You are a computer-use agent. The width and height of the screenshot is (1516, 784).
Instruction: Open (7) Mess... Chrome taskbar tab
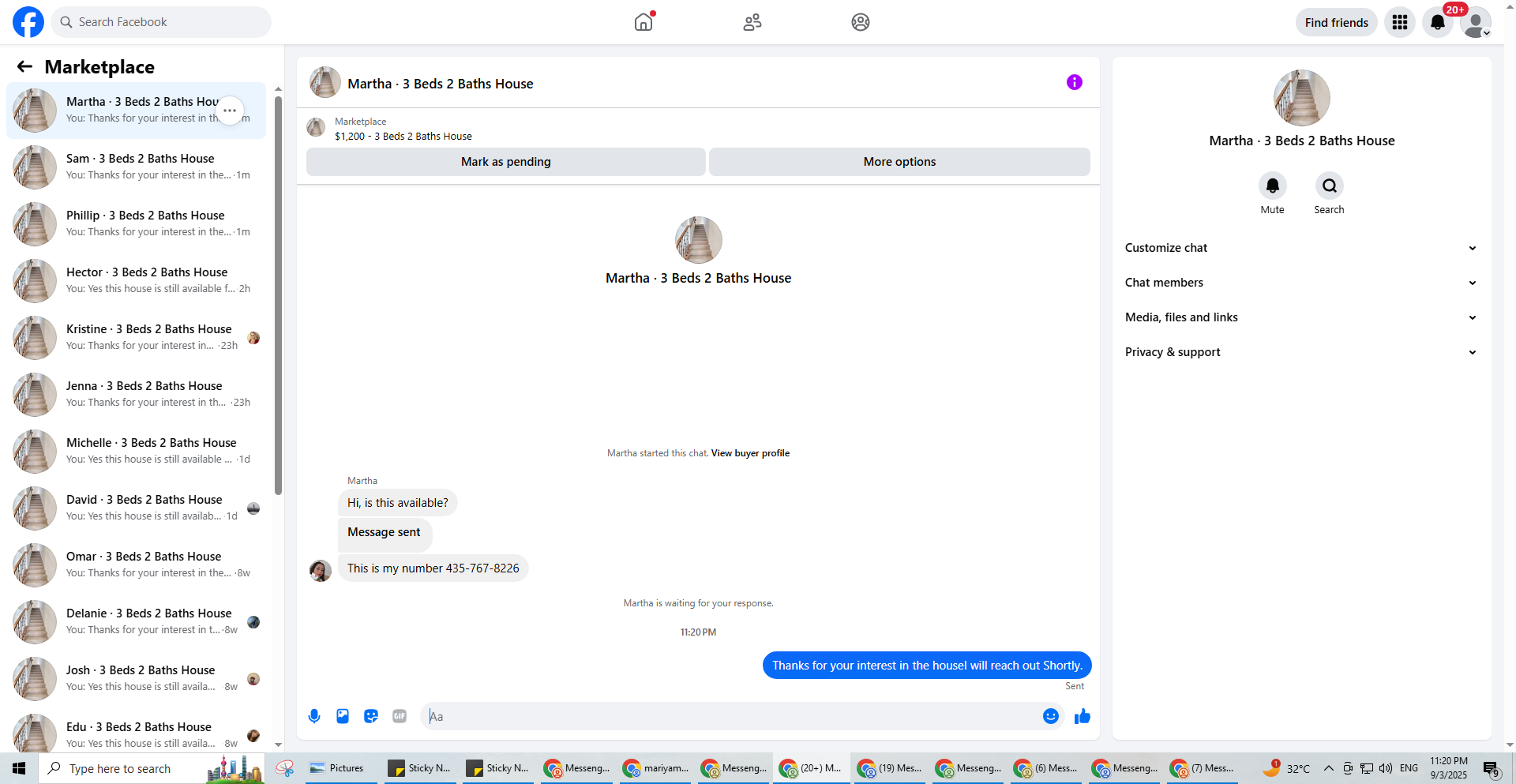[1203, 768]
